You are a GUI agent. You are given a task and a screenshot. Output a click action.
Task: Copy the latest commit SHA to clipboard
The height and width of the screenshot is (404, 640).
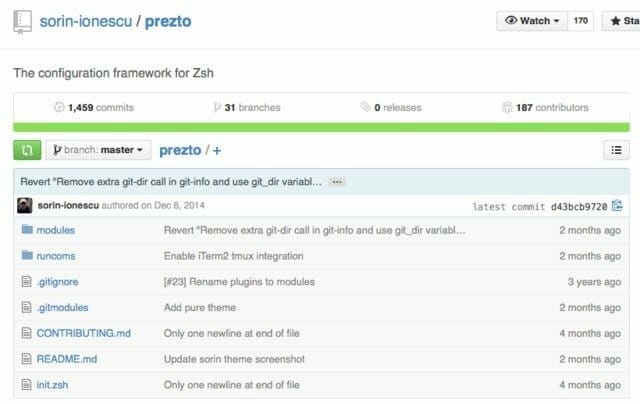[617, 206]
